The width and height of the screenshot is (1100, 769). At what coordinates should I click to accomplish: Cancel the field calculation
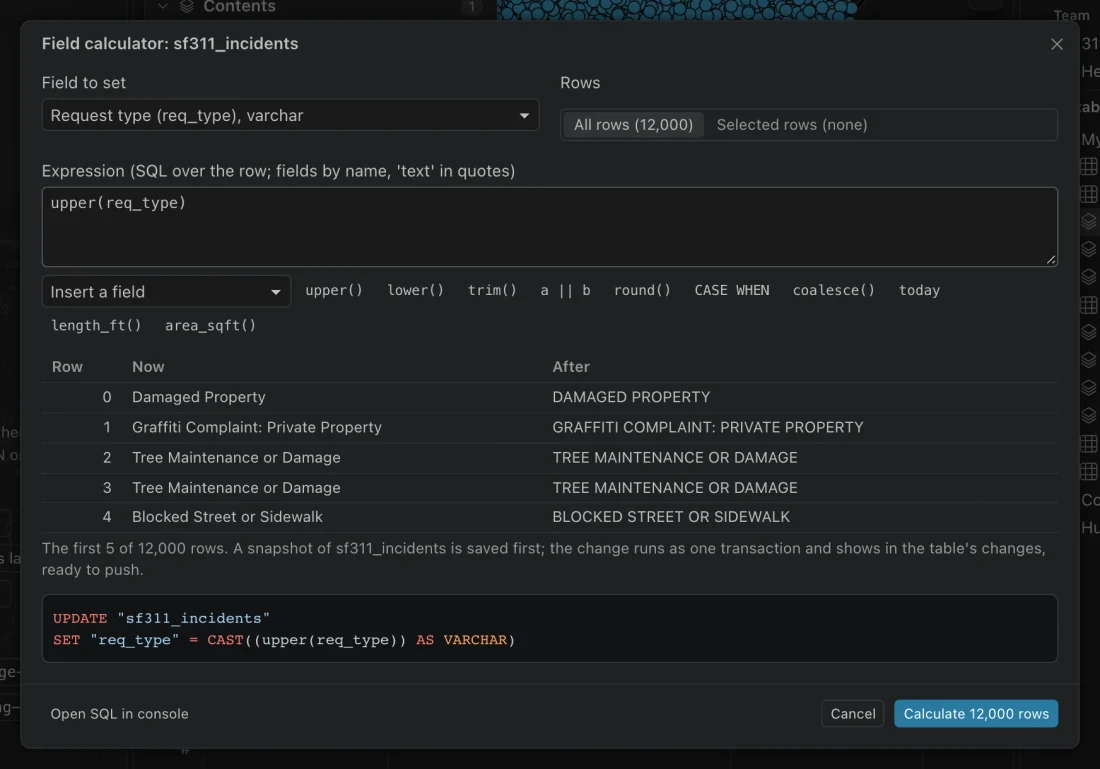pyautogui.click(x=852, y=714)
